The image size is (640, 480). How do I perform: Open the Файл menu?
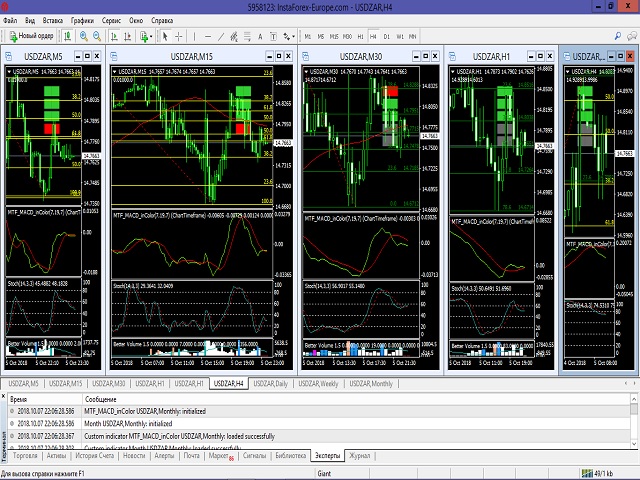point(11,19)
